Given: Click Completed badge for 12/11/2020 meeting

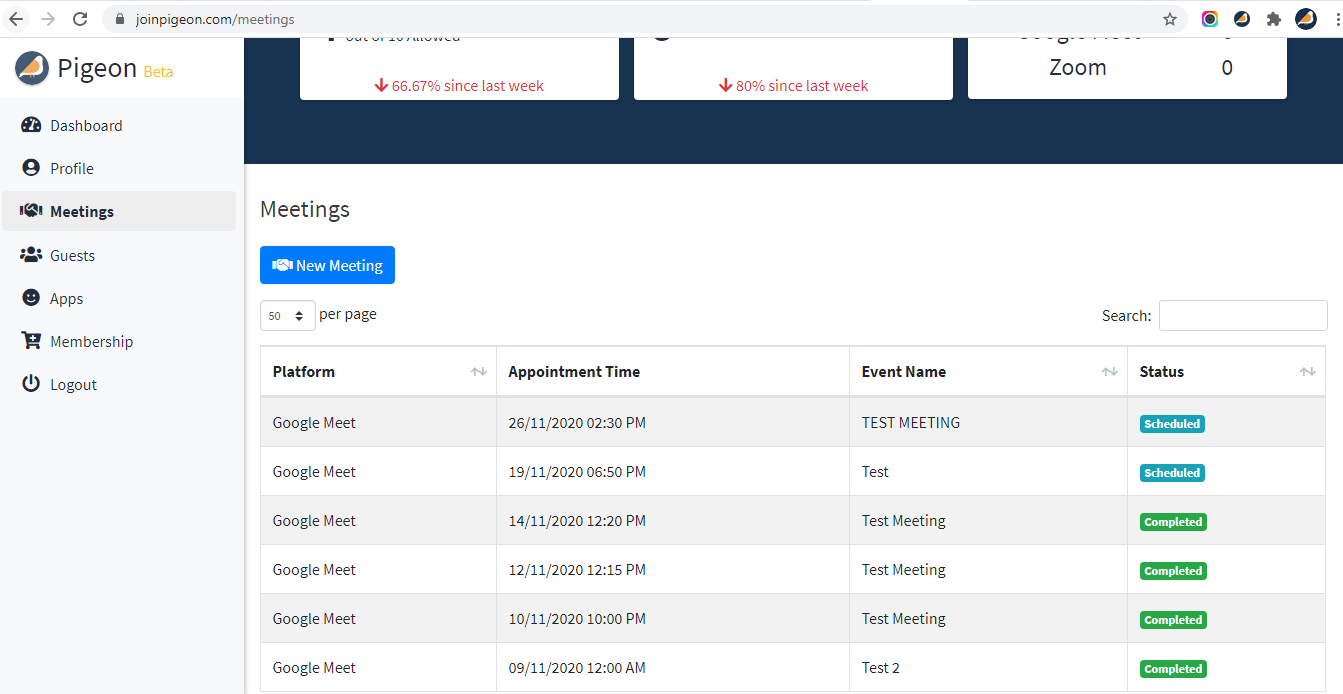Looking at the screenshot, I should (x=1173, y=571).
